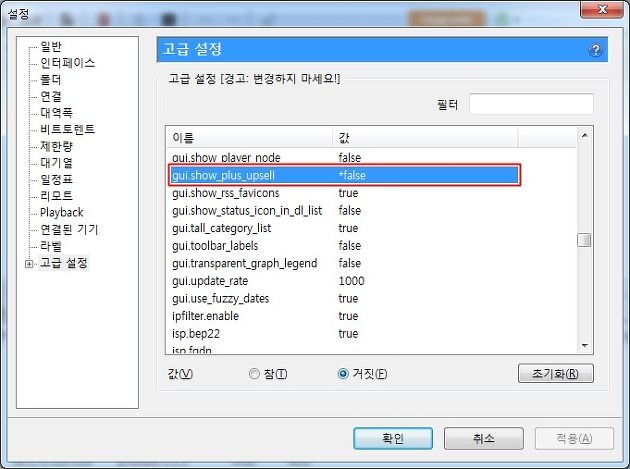Sort list by 값 column header

click(425, 138)
